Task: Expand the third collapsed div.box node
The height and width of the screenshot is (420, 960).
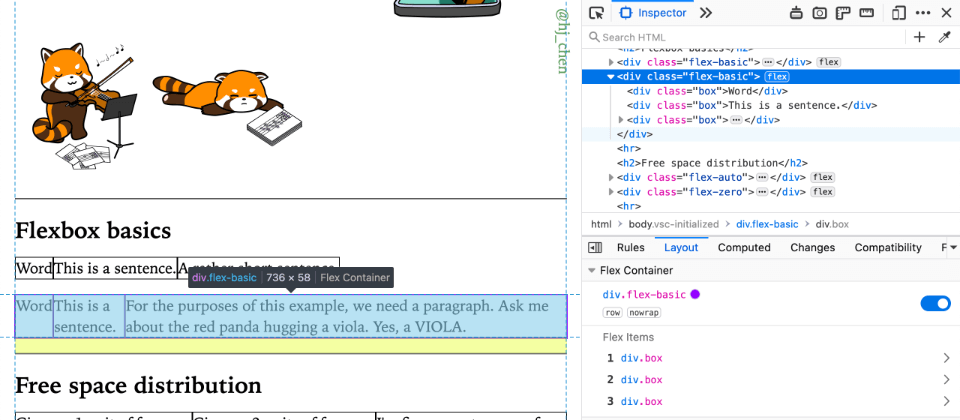Action: pyautogui.click(x=621, y=120)
